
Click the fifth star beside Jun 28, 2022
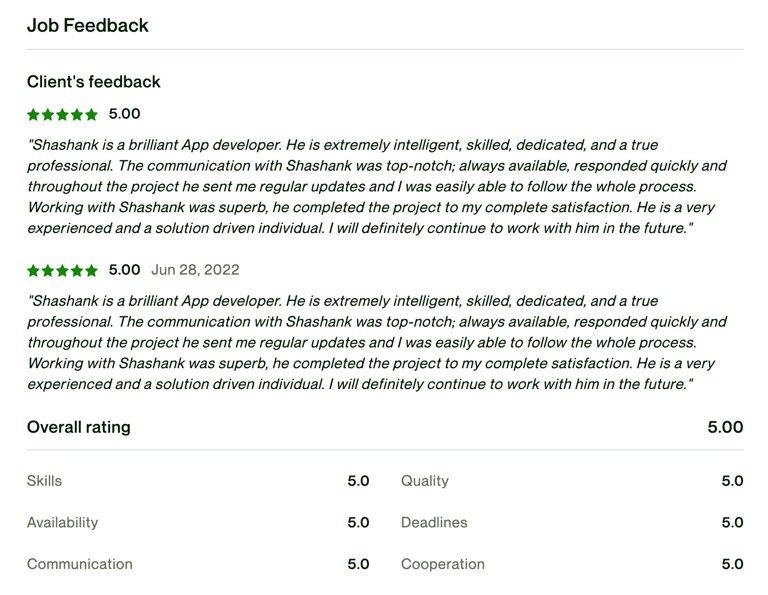[92, 271]
